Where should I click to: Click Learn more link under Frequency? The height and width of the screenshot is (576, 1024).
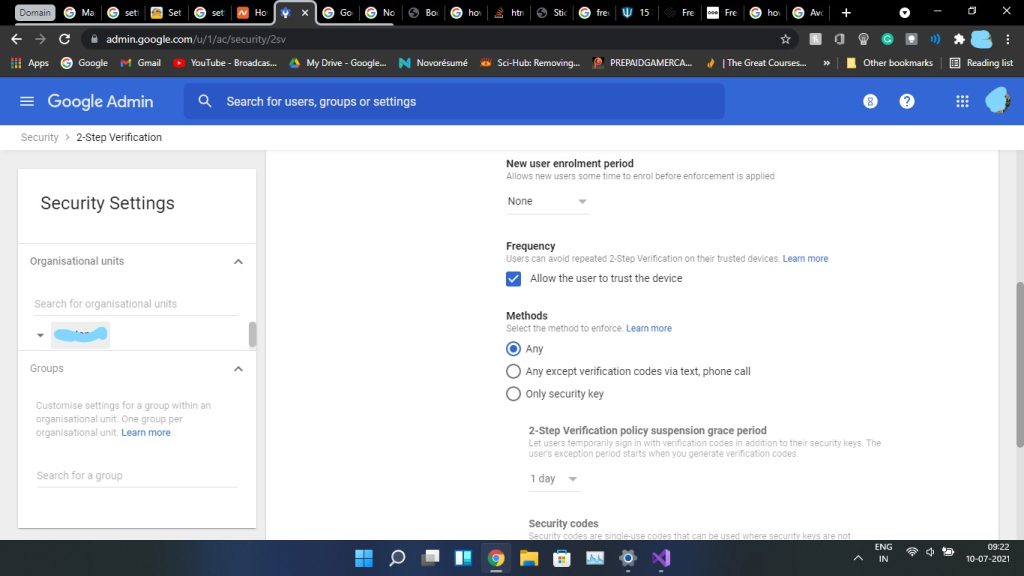click(805, 258)
